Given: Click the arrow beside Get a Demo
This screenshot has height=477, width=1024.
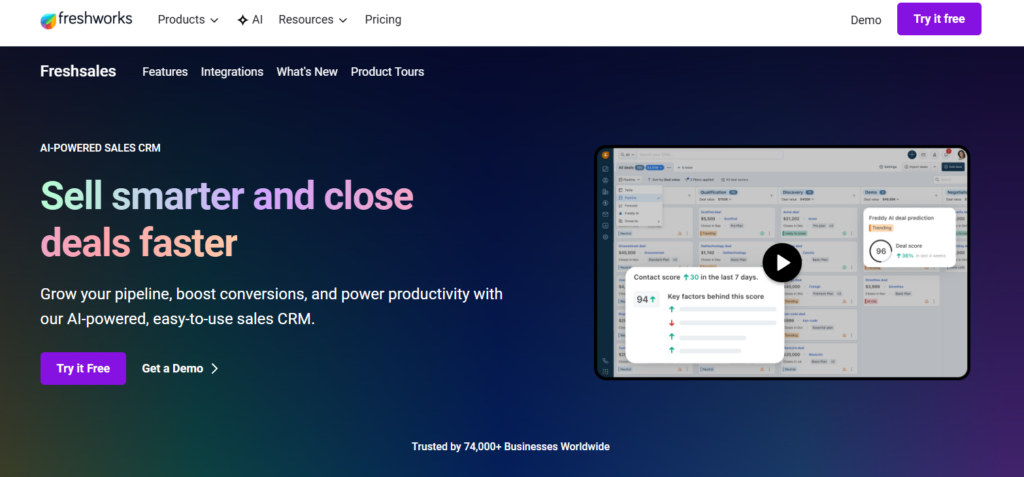Looking at the screenshot, I should (214, 369).
